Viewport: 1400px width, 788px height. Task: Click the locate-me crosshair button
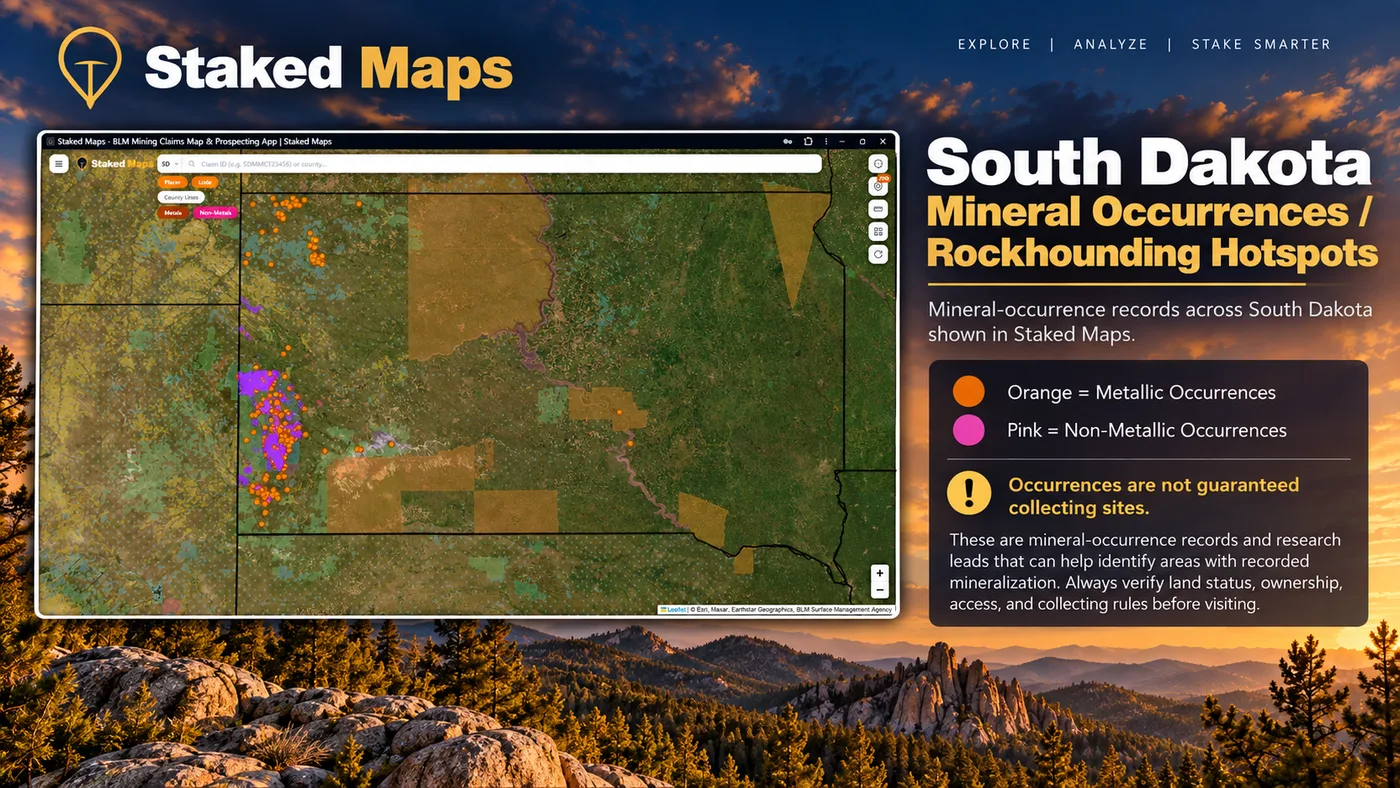[x=878, y=164]
